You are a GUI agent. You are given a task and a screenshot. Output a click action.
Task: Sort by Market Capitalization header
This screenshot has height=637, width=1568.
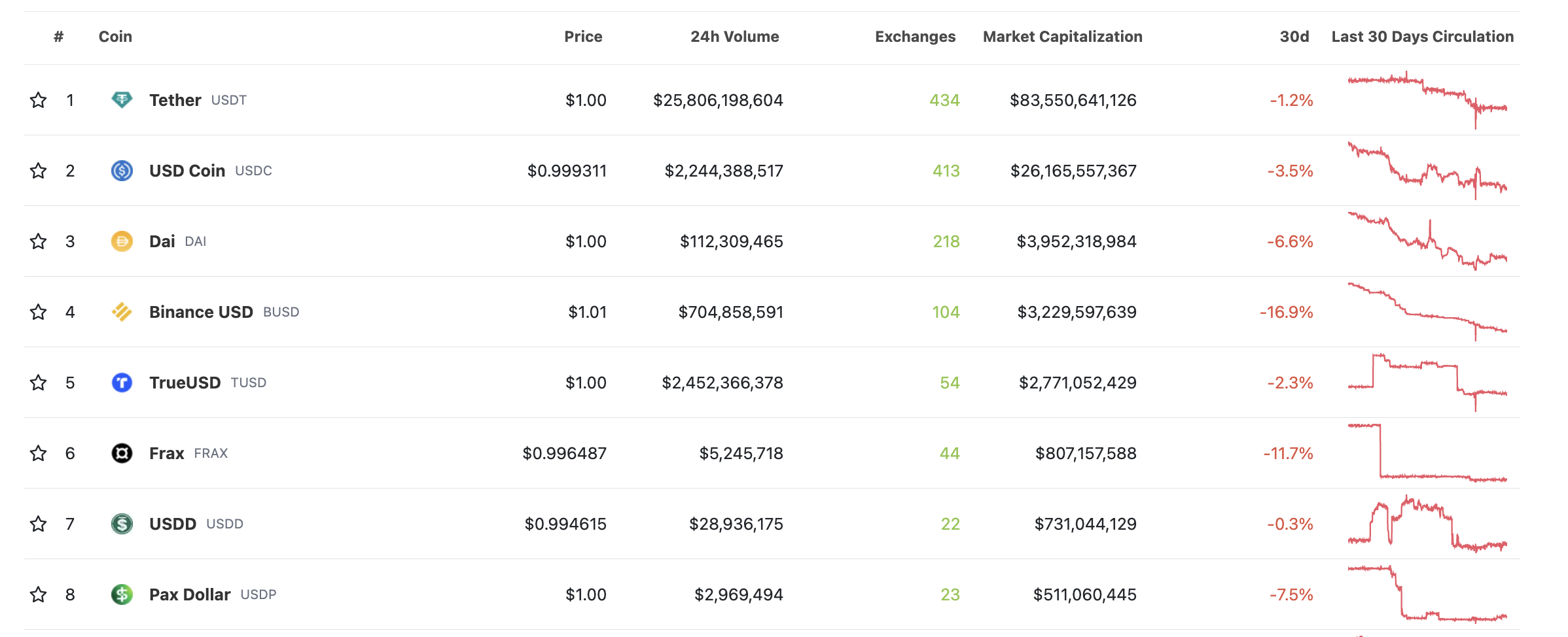[x=1062, y=37]
